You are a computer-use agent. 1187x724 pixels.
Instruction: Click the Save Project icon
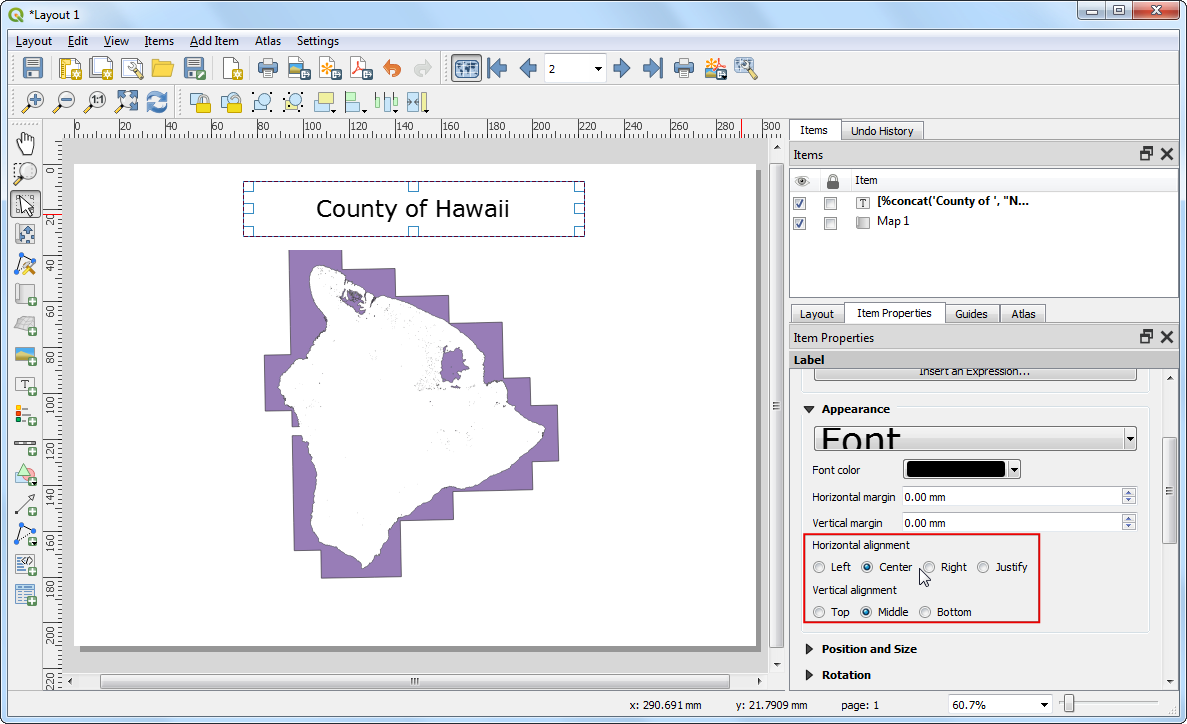pyautogui.click(x=33, y=68)
